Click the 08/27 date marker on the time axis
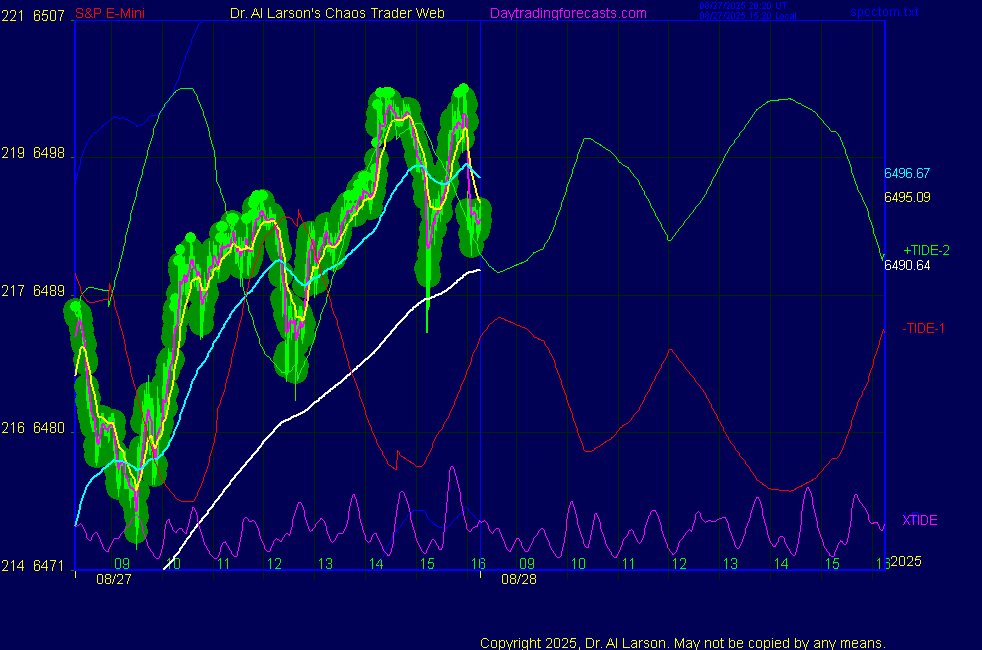The height and width of the screenshot is (650, 982). (112, 579)
